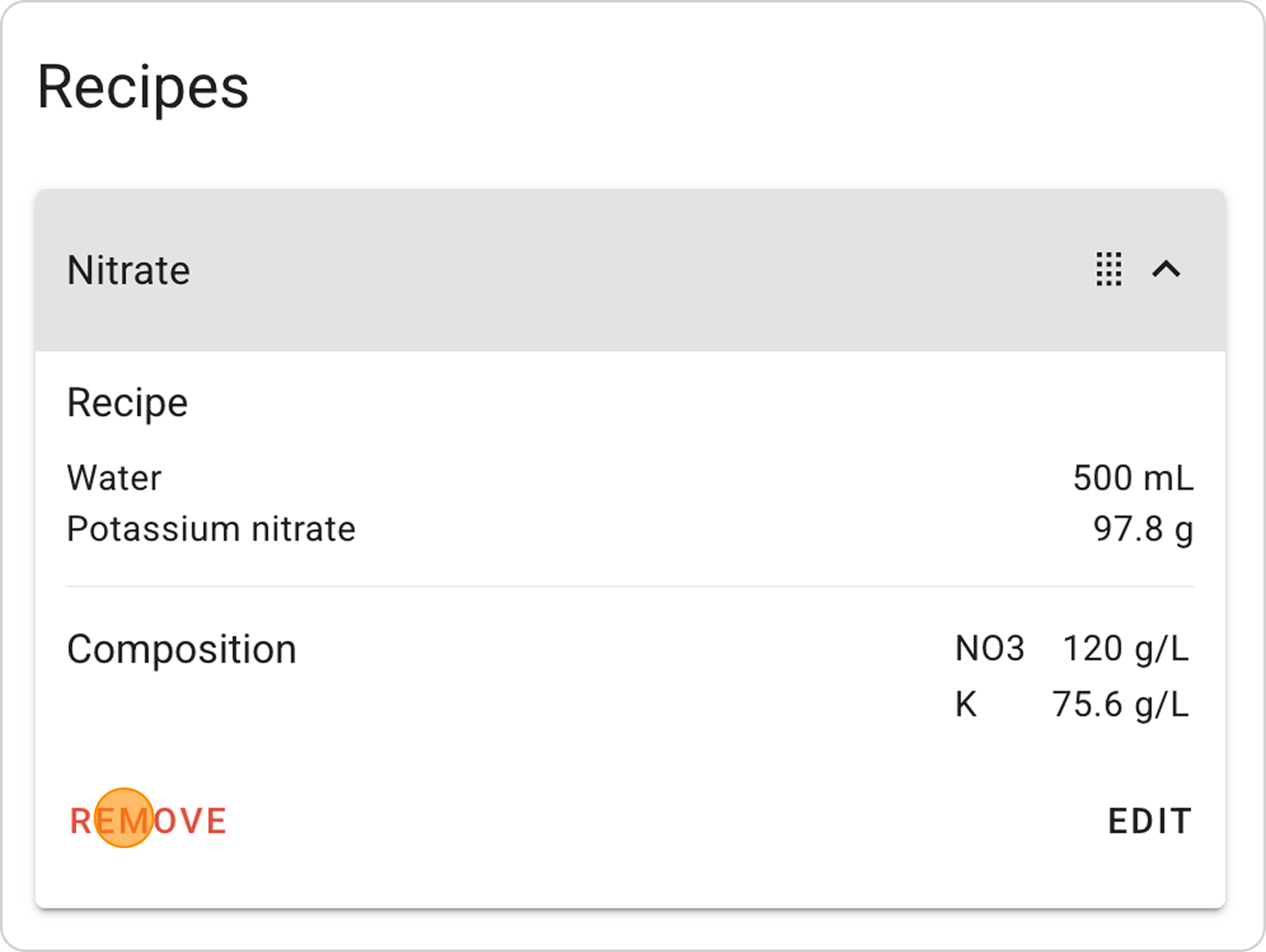Click the divider line above Composition

(630, 587)
